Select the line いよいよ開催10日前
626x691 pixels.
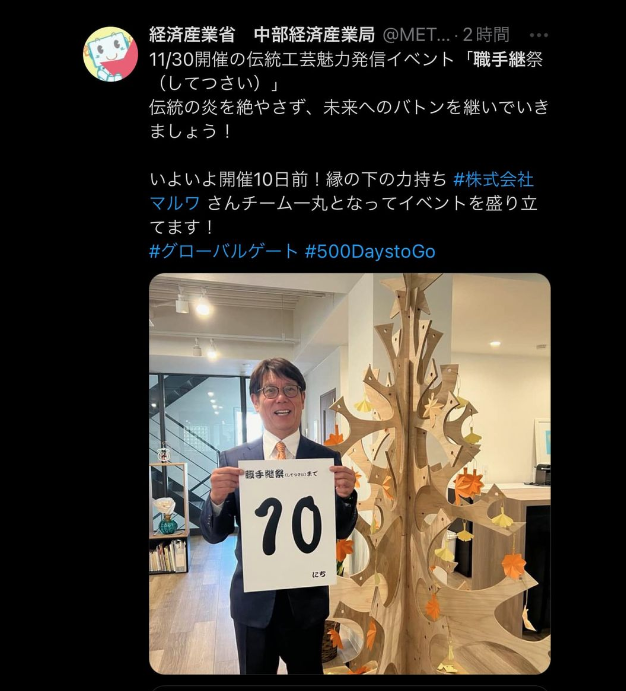coord(298,179)
